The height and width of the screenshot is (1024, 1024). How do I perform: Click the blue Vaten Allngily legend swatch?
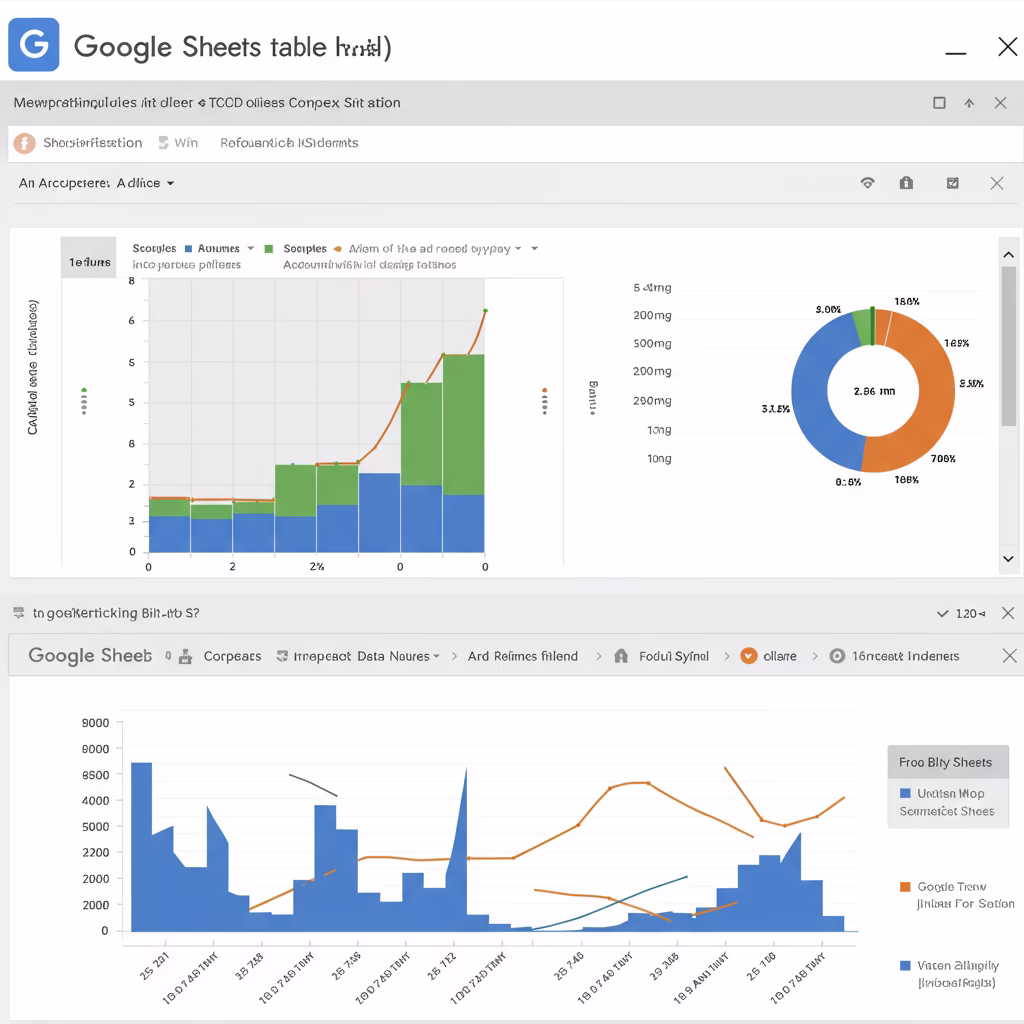click(905, 965)
